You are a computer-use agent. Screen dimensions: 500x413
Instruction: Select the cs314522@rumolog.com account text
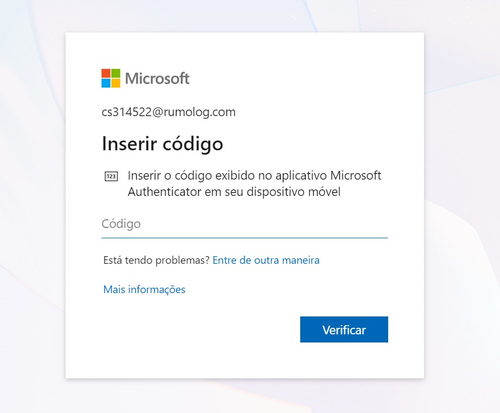coord(168,112)
